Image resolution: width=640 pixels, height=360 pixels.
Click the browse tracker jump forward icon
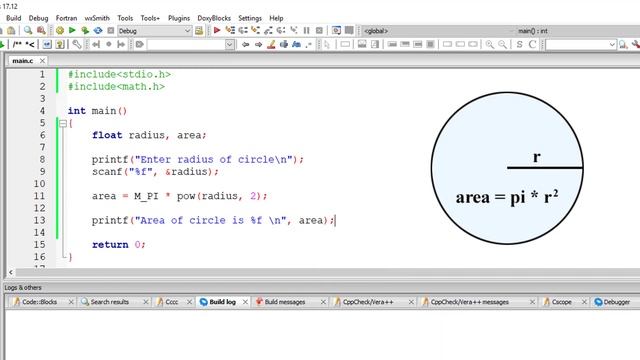[121, 44]
